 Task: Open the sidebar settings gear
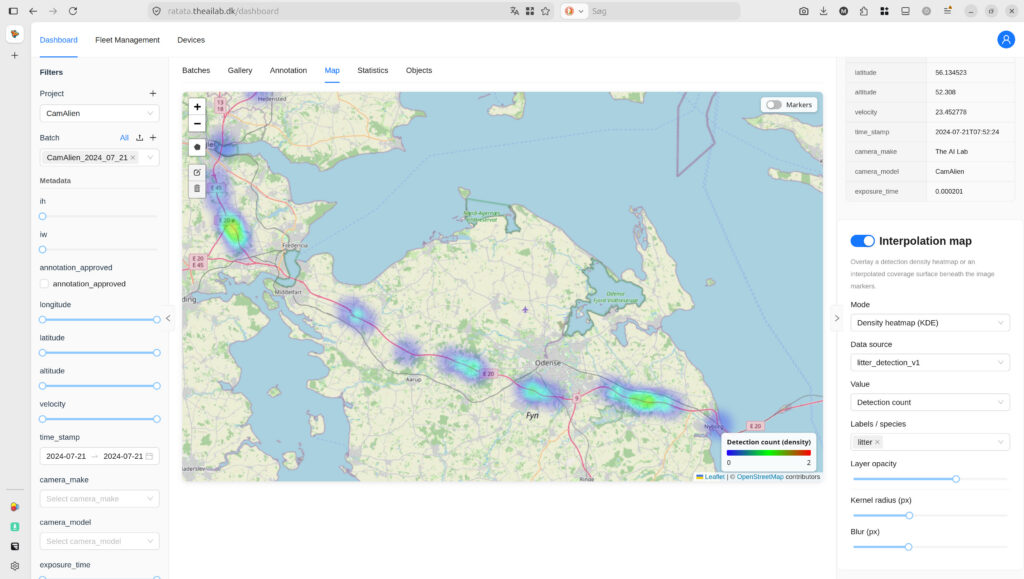[14, 566]
